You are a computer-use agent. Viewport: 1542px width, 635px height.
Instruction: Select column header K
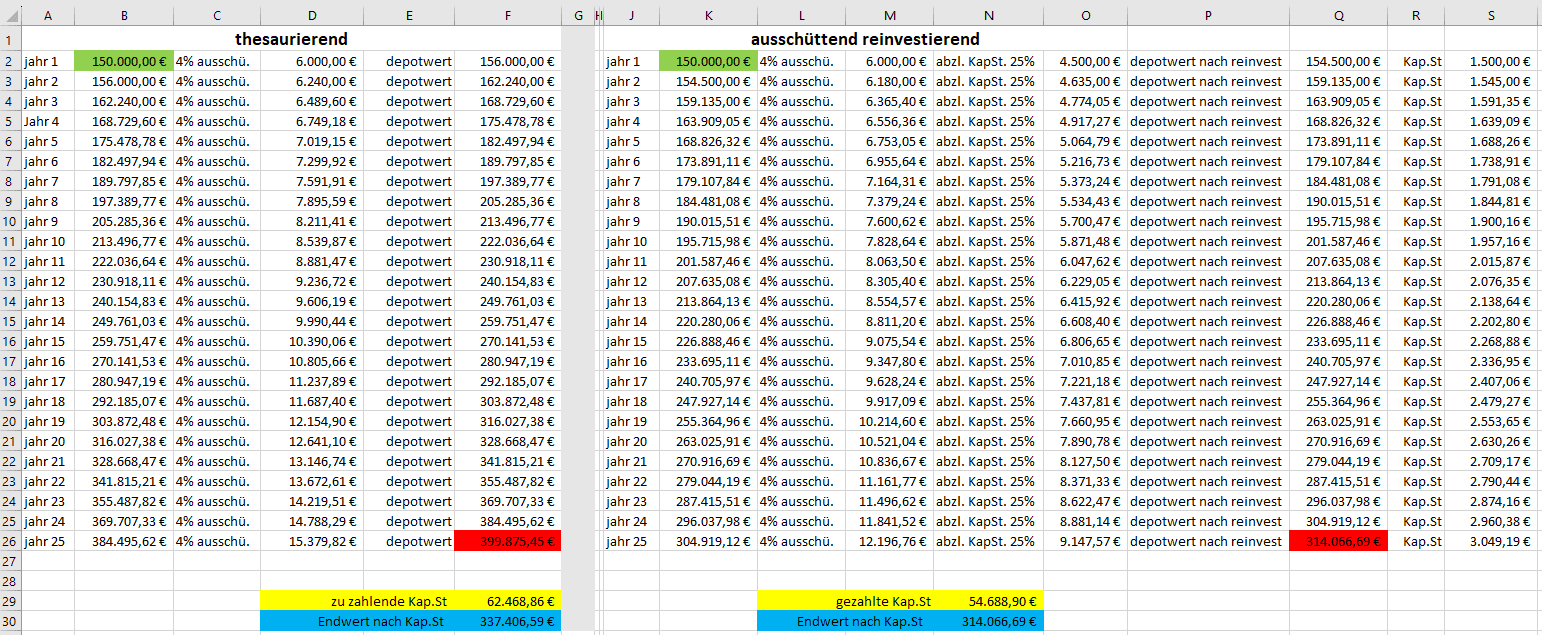(708, 15)
